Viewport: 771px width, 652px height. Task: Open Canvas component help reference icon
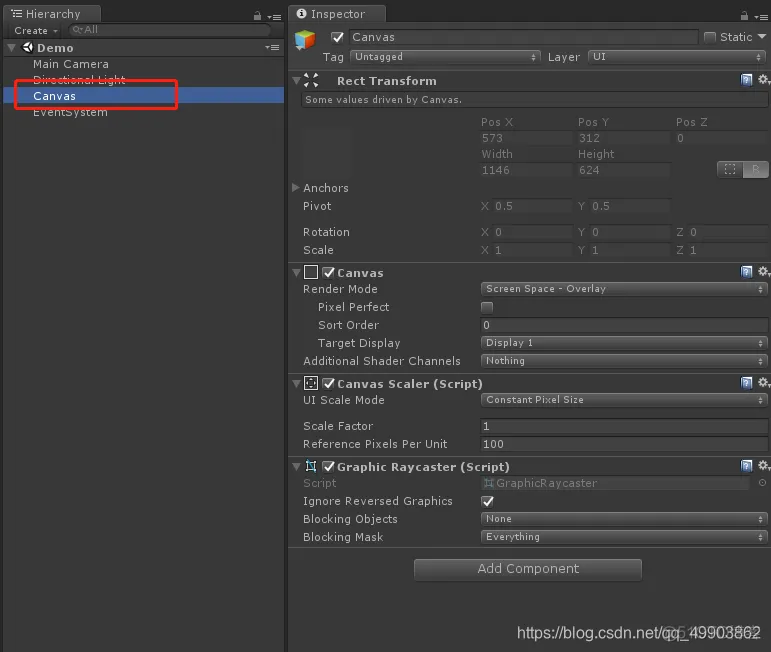(746, 272)
